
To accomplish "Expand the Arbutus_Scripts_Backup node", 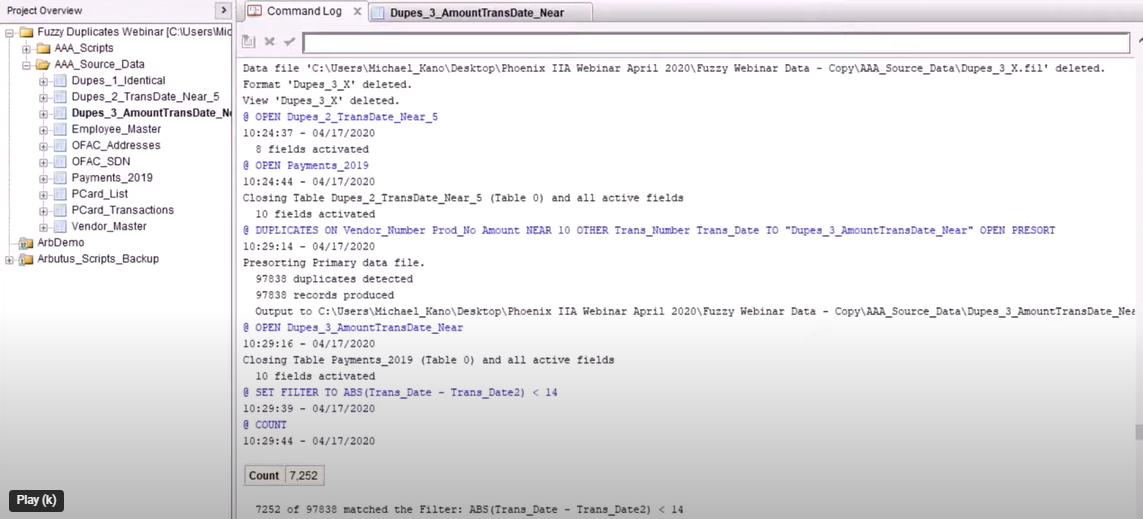I will [x=10, y=260].
